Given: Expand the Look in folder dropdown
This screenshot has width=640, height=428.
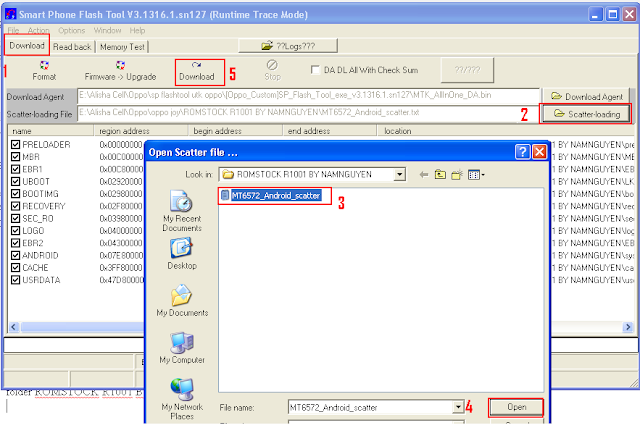Looking at the screenshot, I should tap(400, 175).
